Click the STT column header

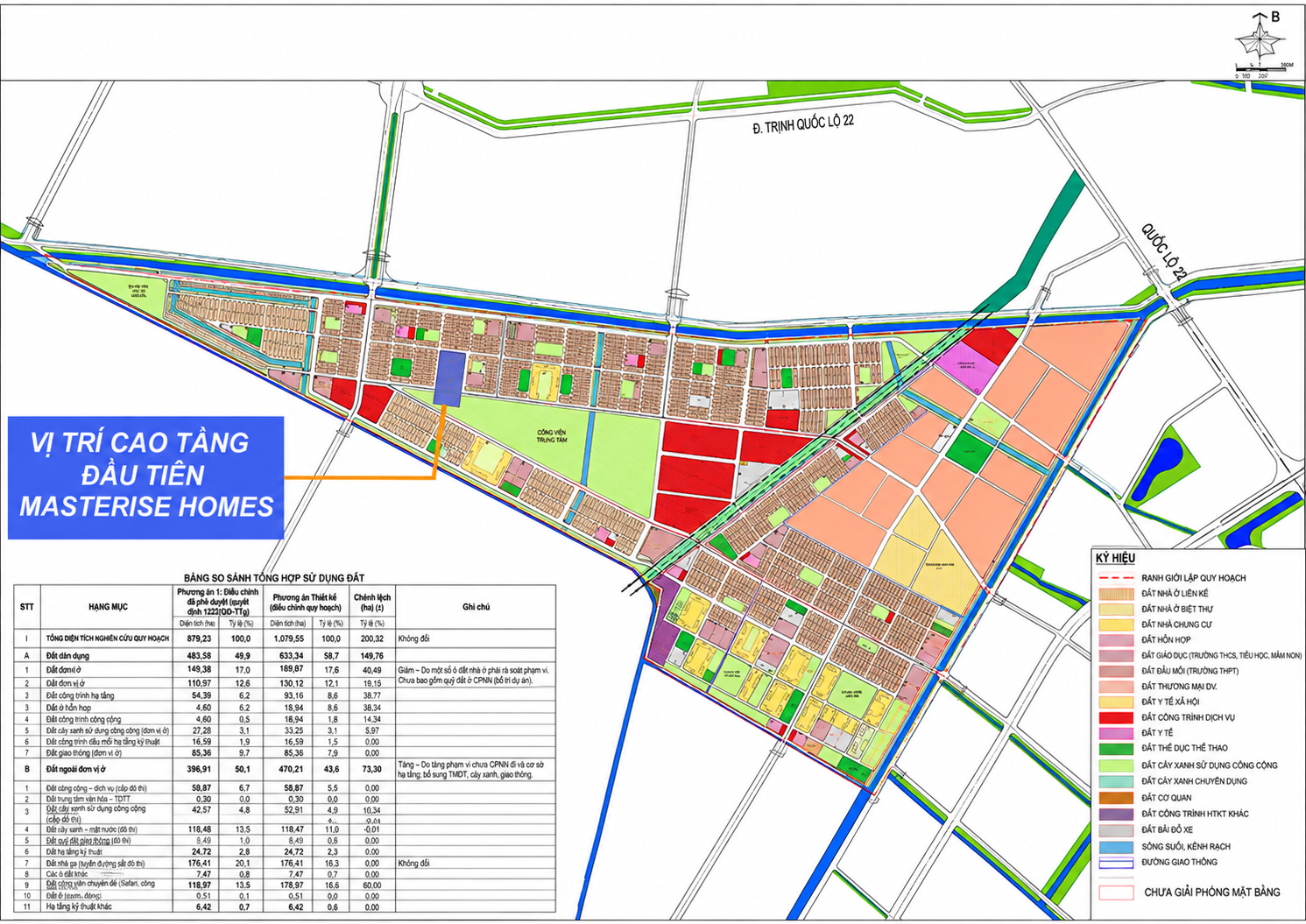coord(27,606)
